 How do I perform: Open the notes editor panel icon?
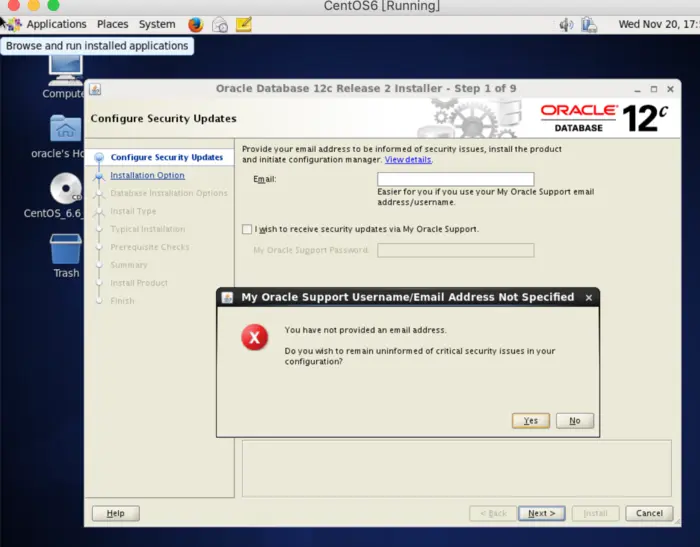(243, 24)
